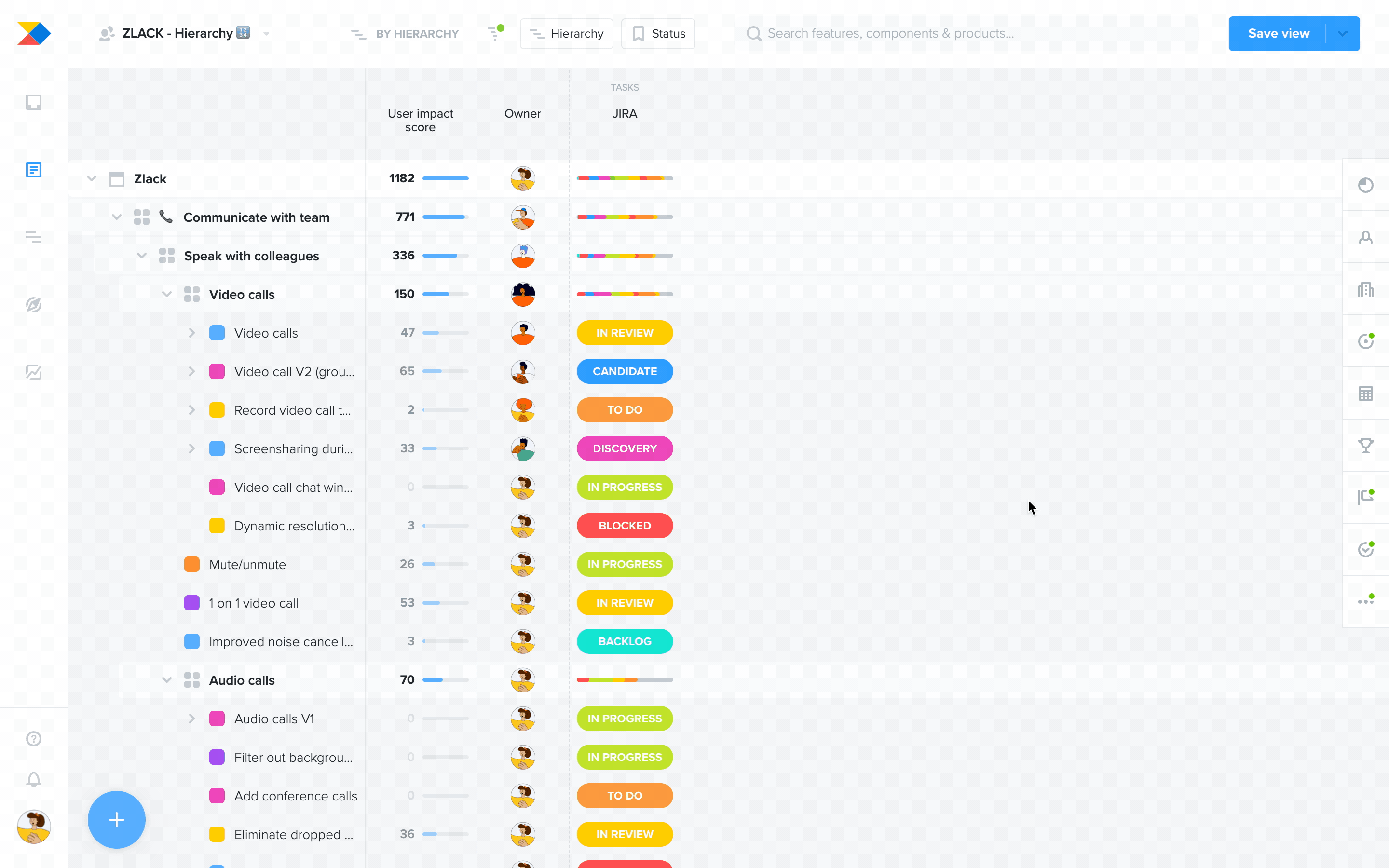Image resolution: width=1389 pixels, height=868 pixels.
Task: Click the BLOCKED status pill
Action: (625, 526)
